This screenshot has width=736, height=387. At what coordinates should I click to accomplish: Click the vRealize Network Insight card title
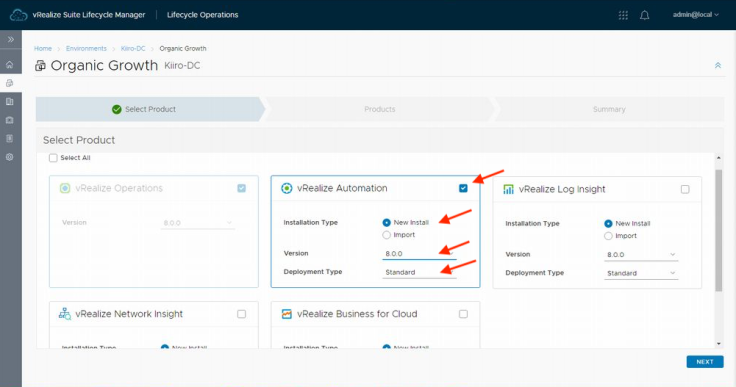point(129,314)
